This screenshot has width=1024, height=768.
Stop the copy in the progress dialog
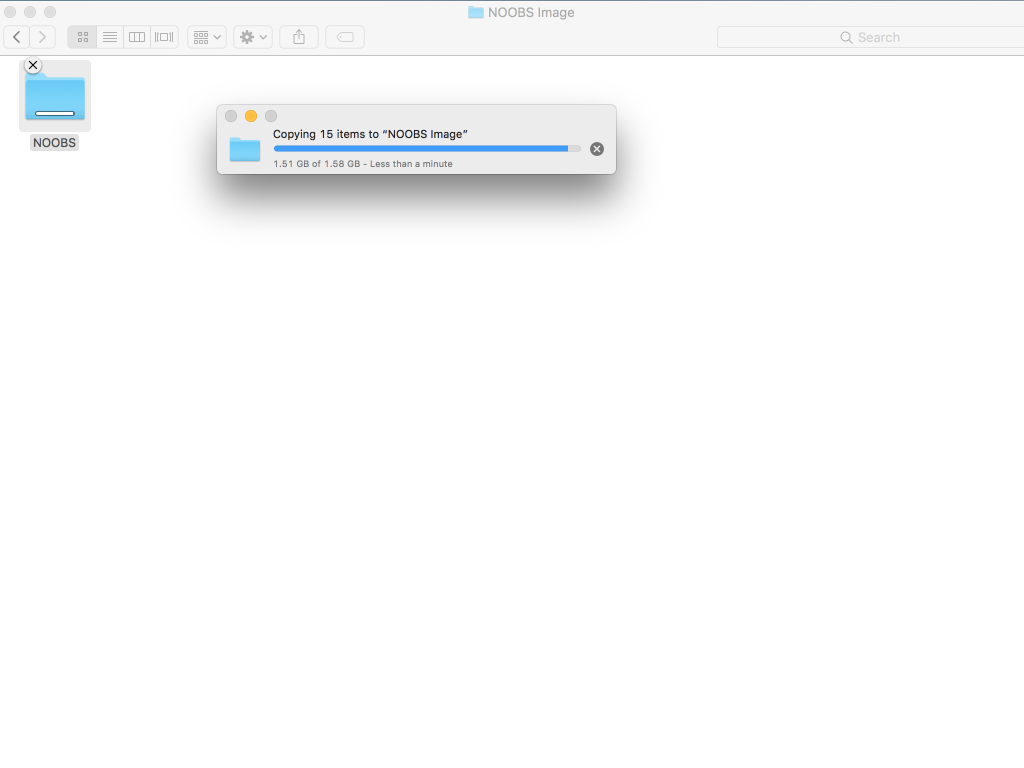click(597, 149)
